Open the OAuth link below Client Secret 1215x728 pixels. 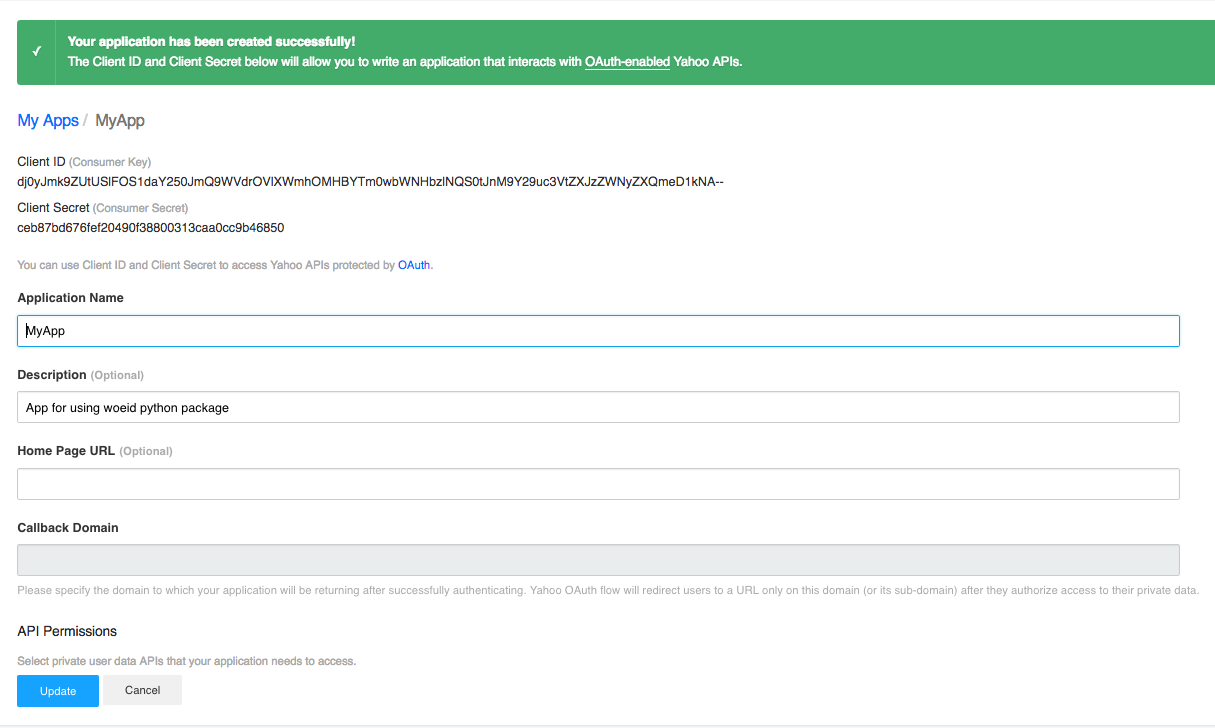tap(414, 266)
